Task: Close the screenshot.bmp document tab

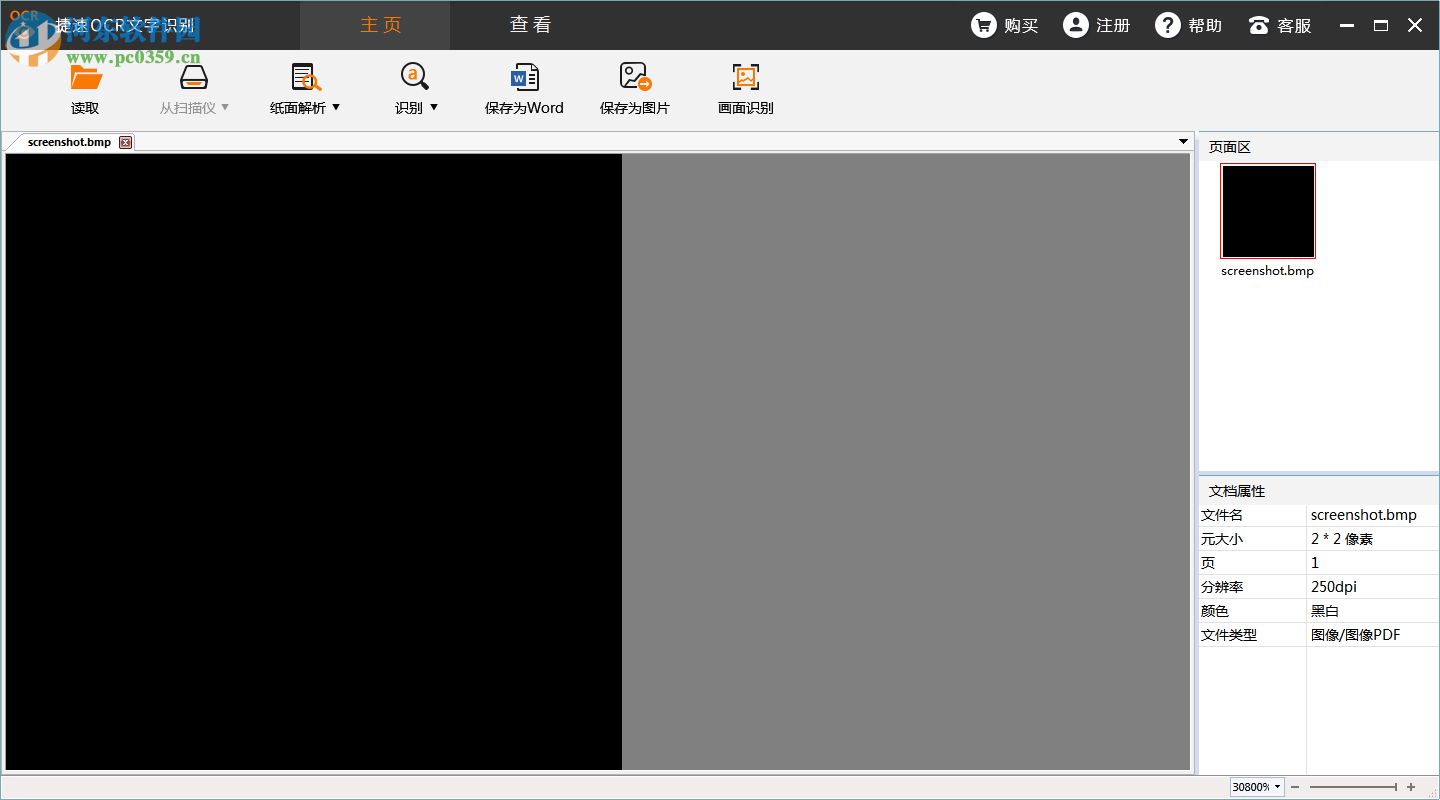Action: pyautogui.click(x=125, y=142)
